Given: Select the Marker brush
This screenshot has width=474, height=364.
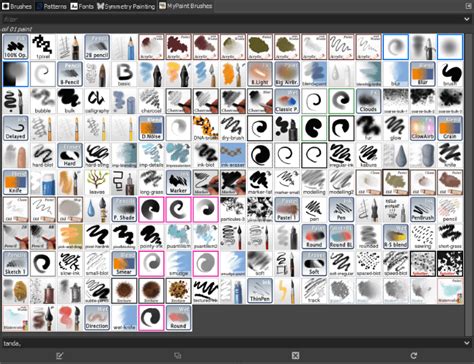Looking at the screenshot, I should pyautogui.click(x=178, y=183).
